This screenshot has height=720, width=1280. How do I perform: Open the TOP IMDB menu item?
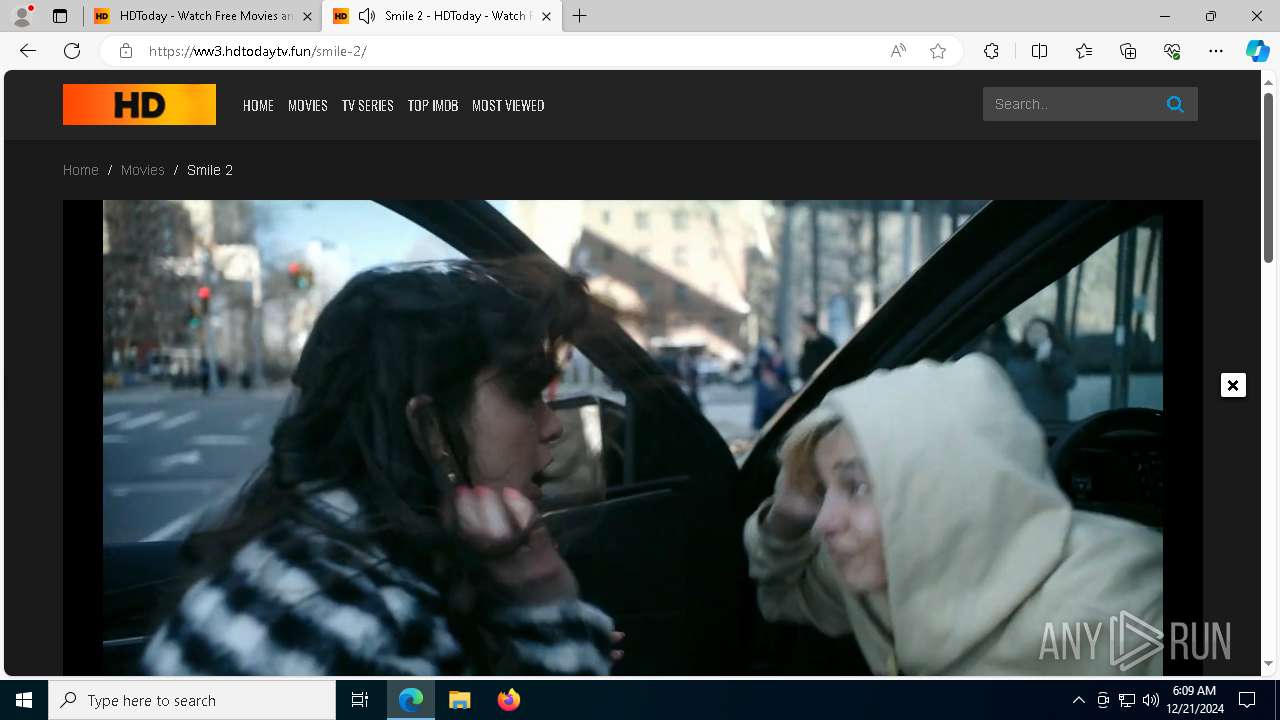pyautogui.click(x=433, y=105)
